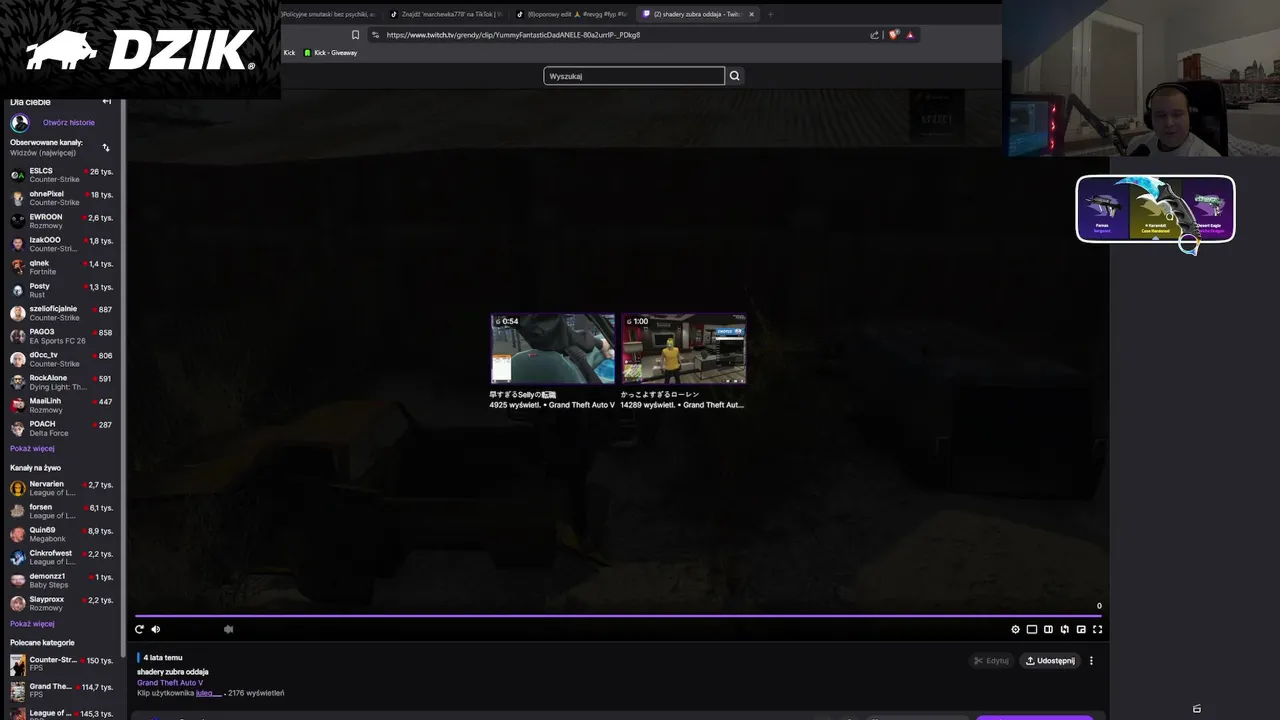Select the qlnek Fortnite channel row
1280x720 pixels.
[62, 267]
